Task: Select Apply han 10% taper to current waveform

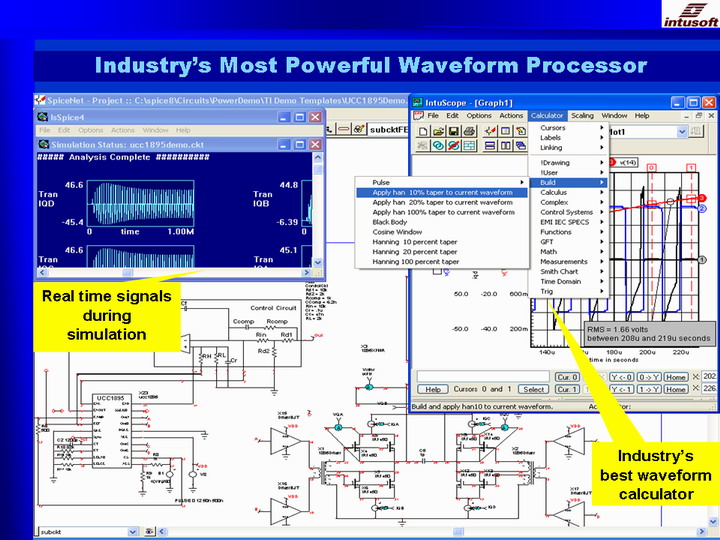Action: click(x=442, y=192)
